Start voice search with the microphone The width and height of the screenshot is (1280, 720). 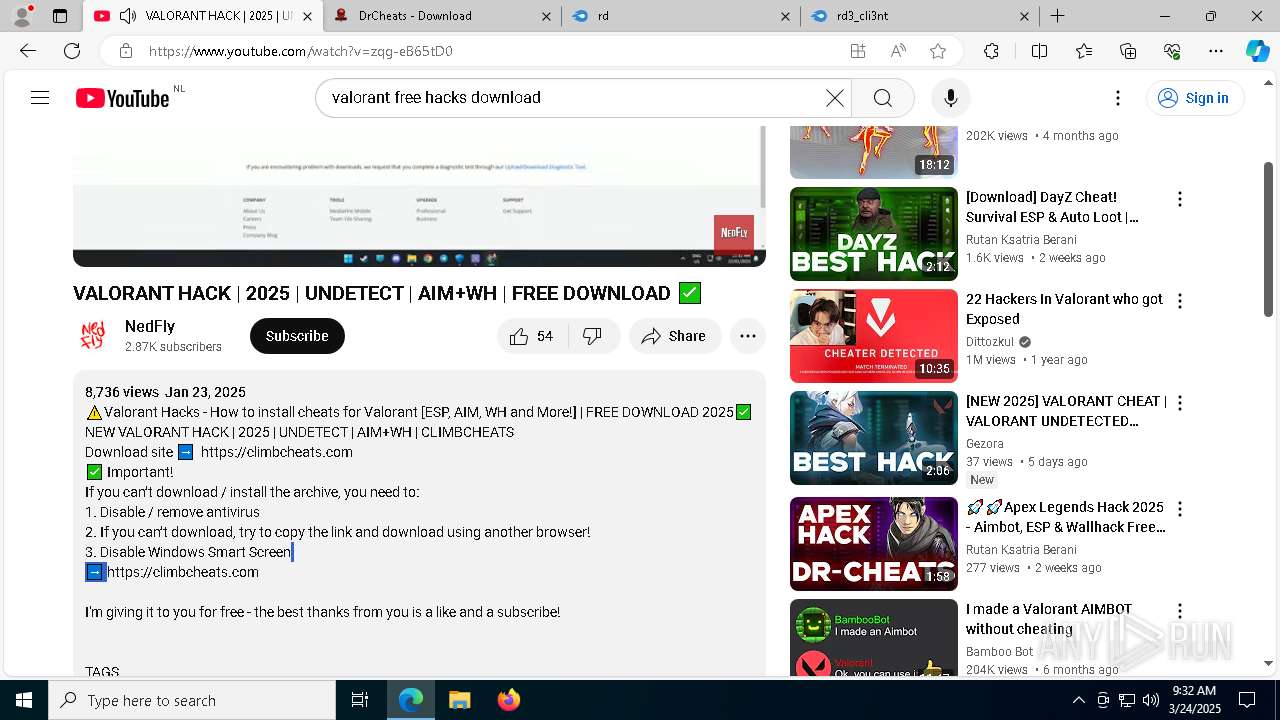(x=950, y=97)
